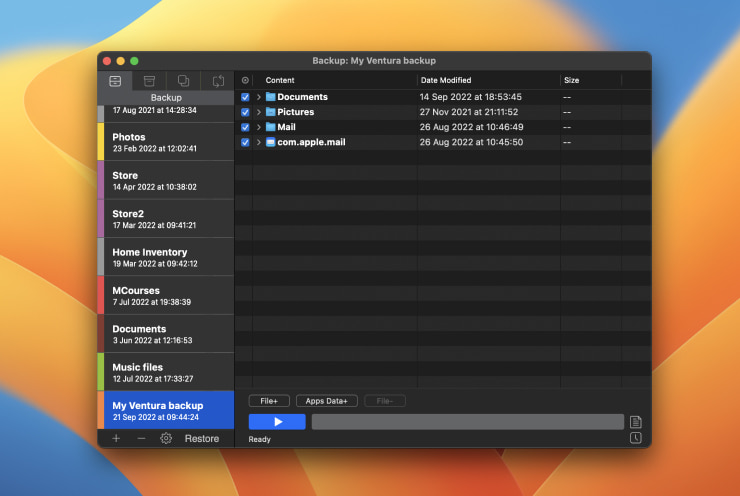The width and height of the screenshot is (740, 496).
Task: Open the schedule clock icon
Action: tap(636, 438)
